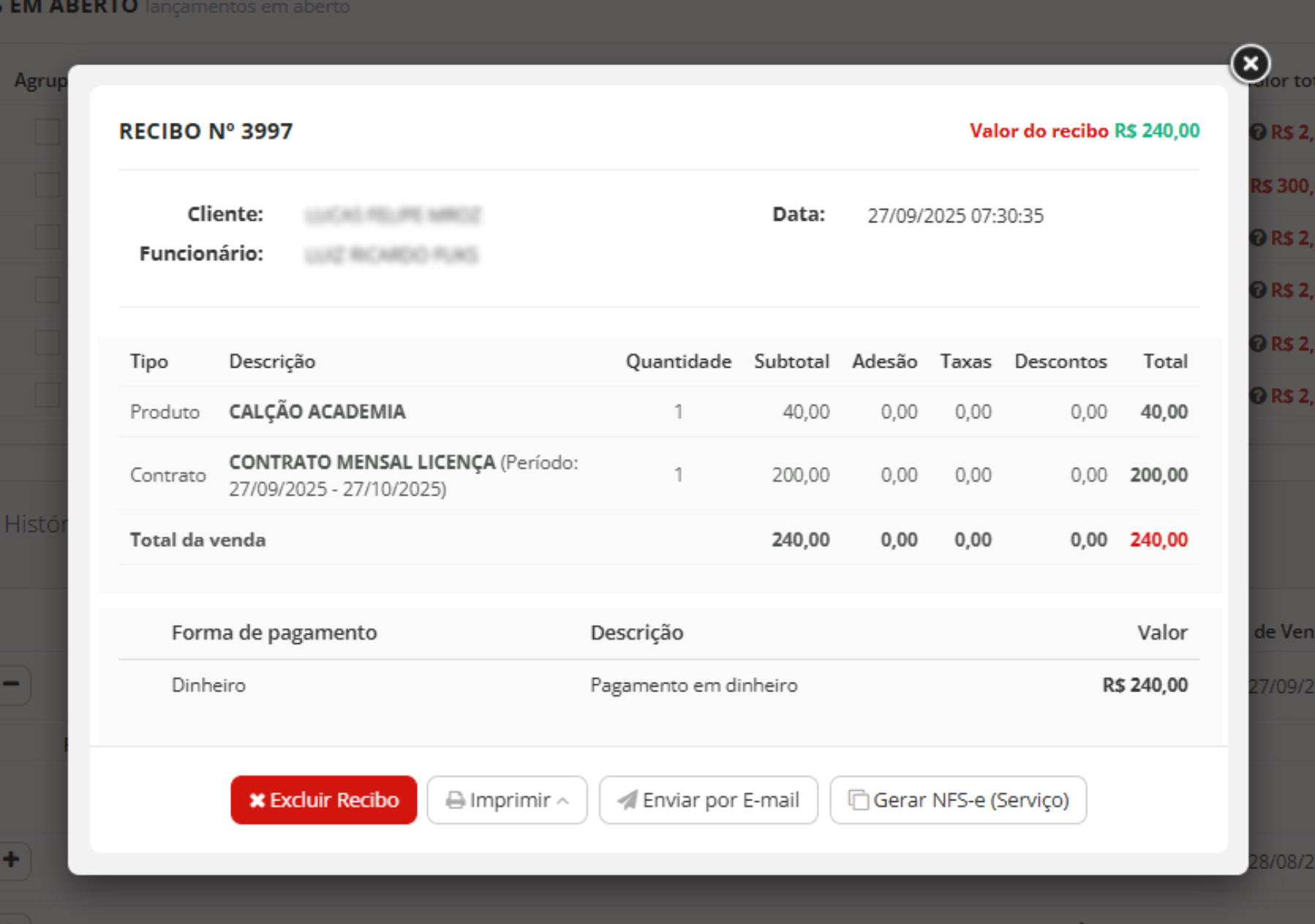Click the blurred Funcionário name
Viewport: 1315px width, 924px height.
(391, 255)
